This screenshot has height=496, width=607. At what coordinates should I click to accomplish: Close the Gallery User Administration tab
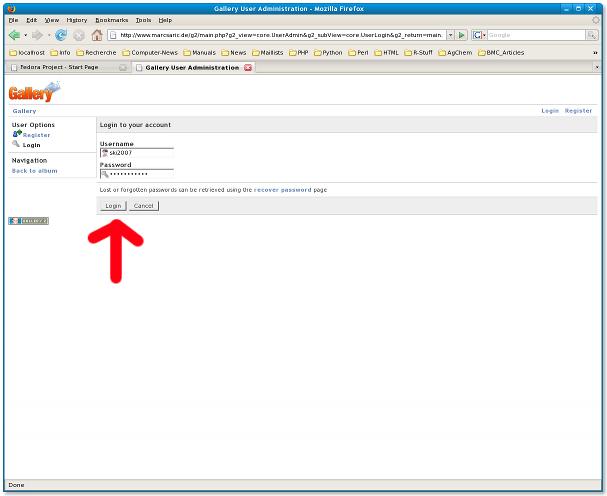point(248,67)
